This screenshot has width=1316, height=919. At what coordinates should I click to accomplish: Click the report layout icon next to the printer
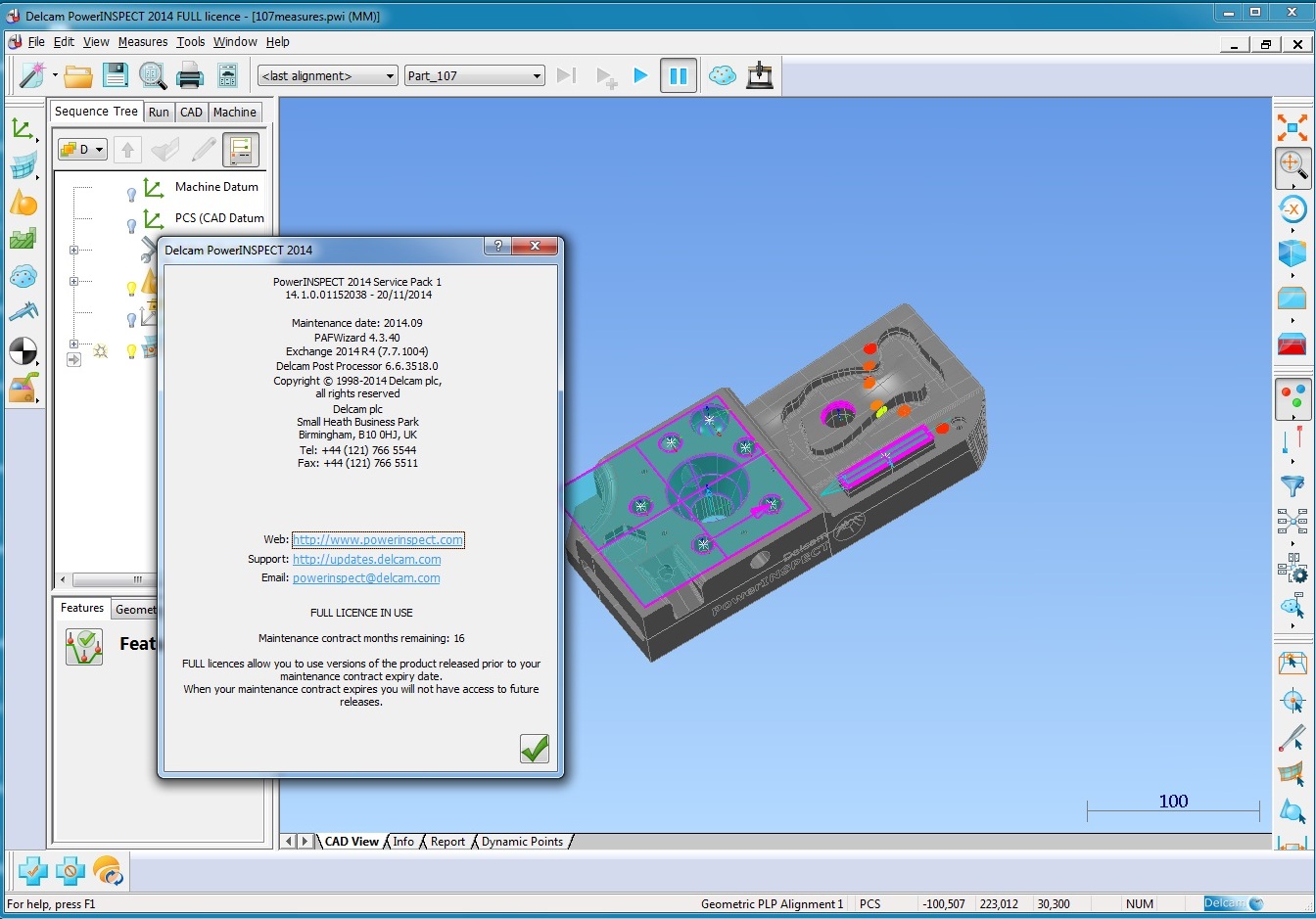227,75
